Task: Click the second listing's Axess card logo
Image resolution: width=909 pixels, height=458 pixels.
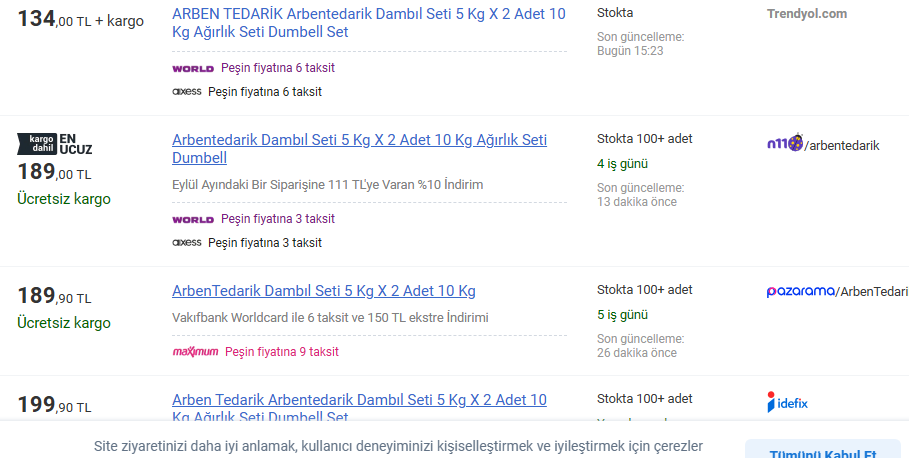Action: (x=187, y=242)
